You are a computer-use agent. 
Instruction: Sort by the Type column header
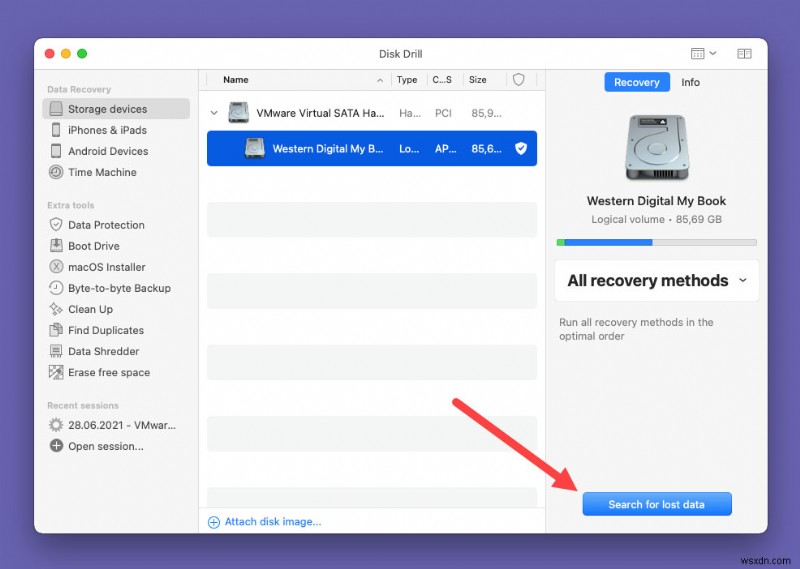coord(407,80)
